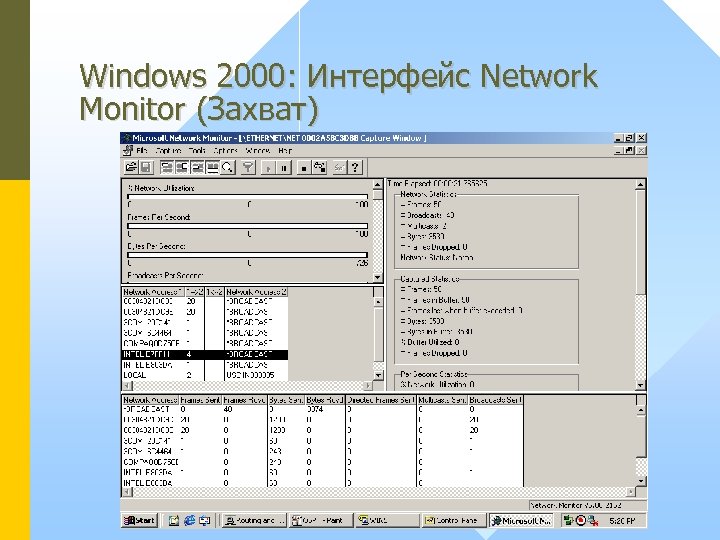Click the Pause capture toolbar icon

284,168
